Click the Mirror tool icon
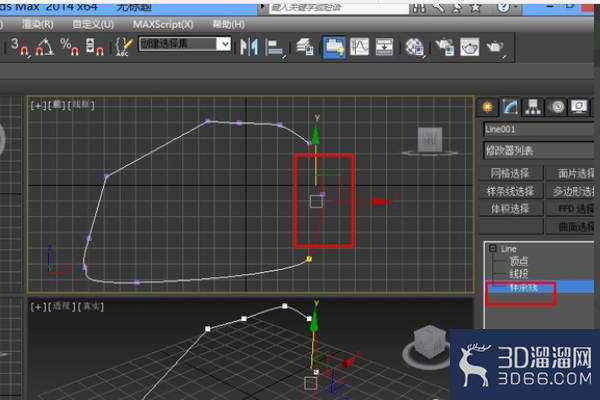This screenshot has height=400, width=600. 249,47
